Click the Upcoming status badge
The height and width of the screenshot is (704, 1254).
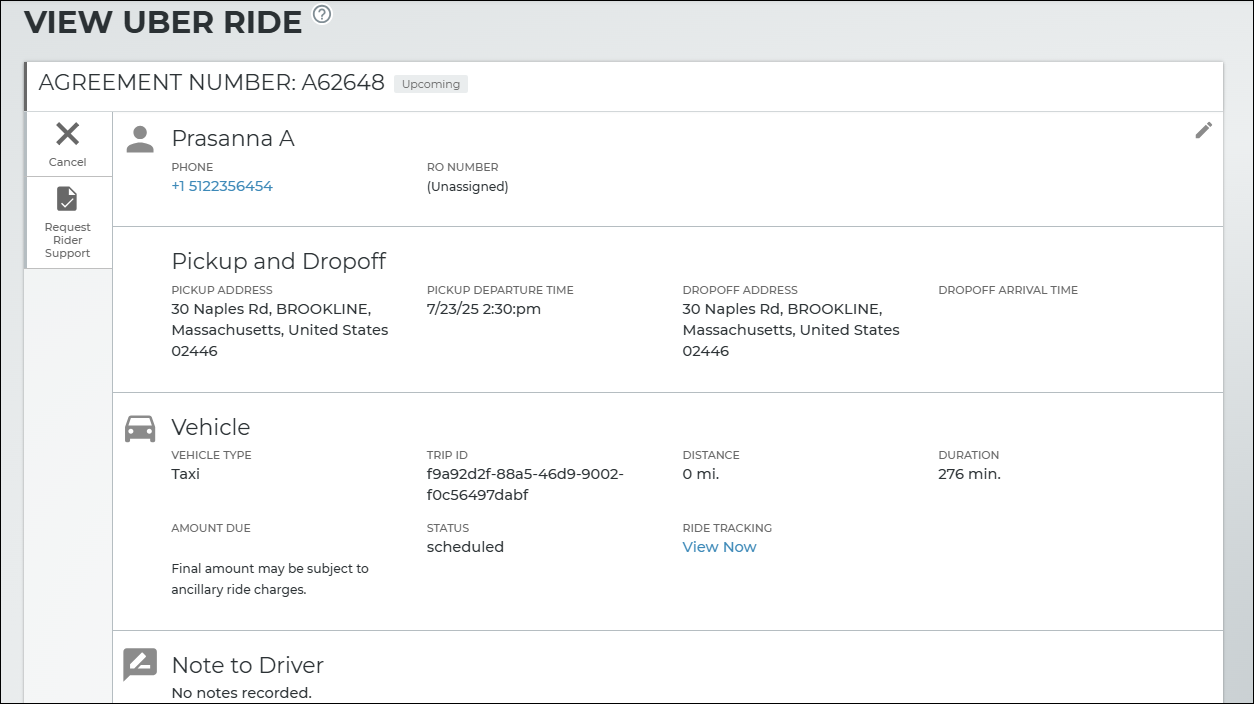[x=431, y=84]
